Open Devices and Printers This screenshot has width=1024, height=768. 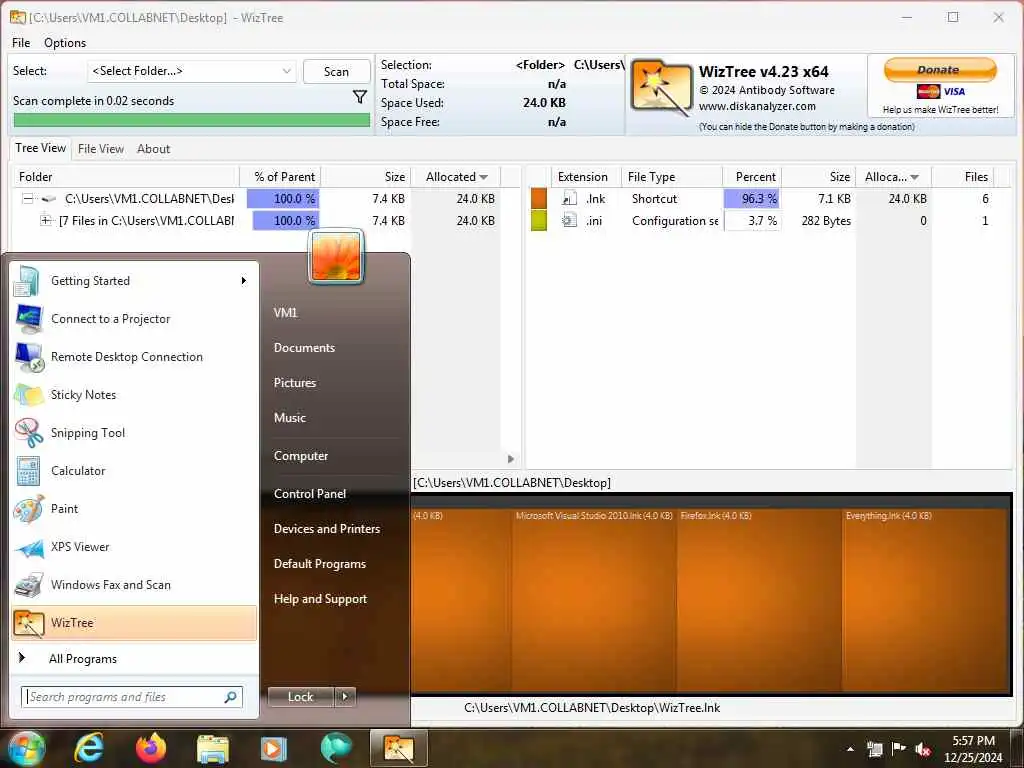(327, 529)
